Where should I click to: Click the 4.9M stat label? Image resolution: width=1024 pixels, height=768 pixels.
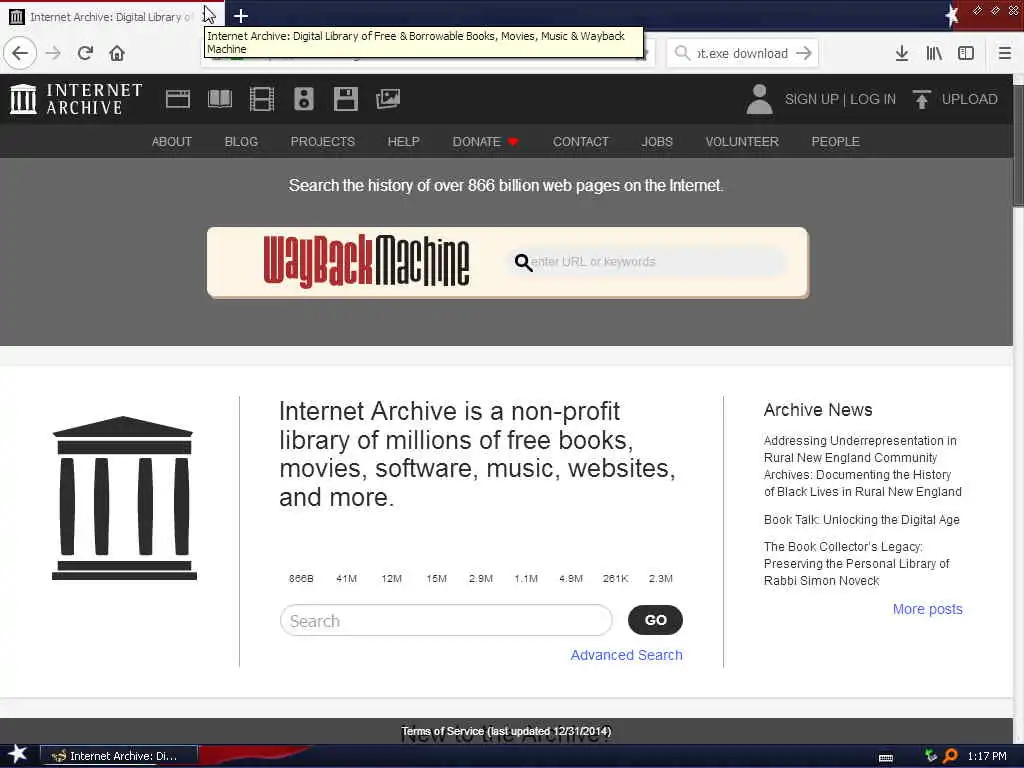571,579
